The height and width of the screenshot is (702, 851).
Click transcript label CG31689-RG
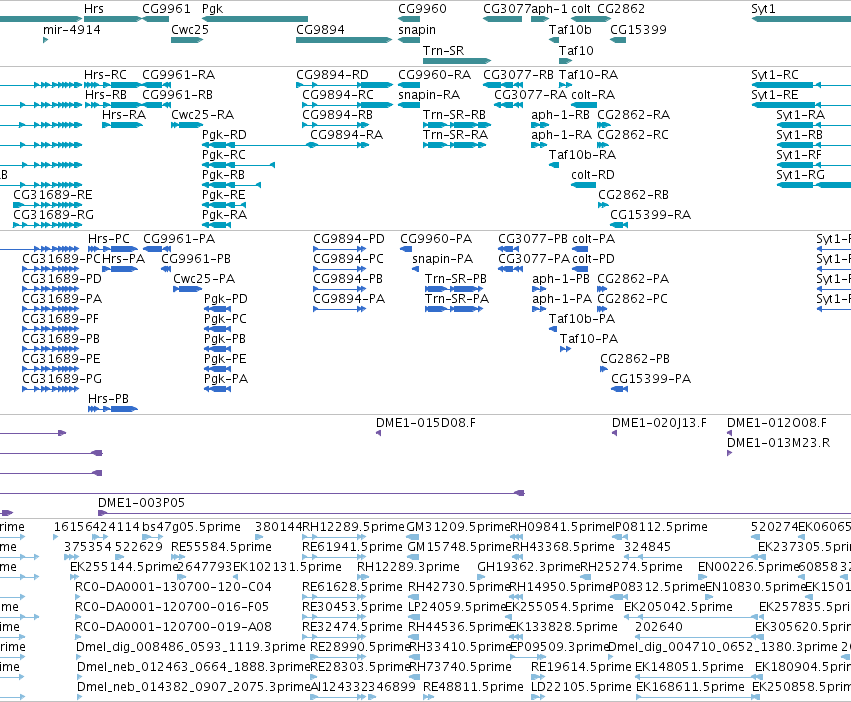pos(54,214)
